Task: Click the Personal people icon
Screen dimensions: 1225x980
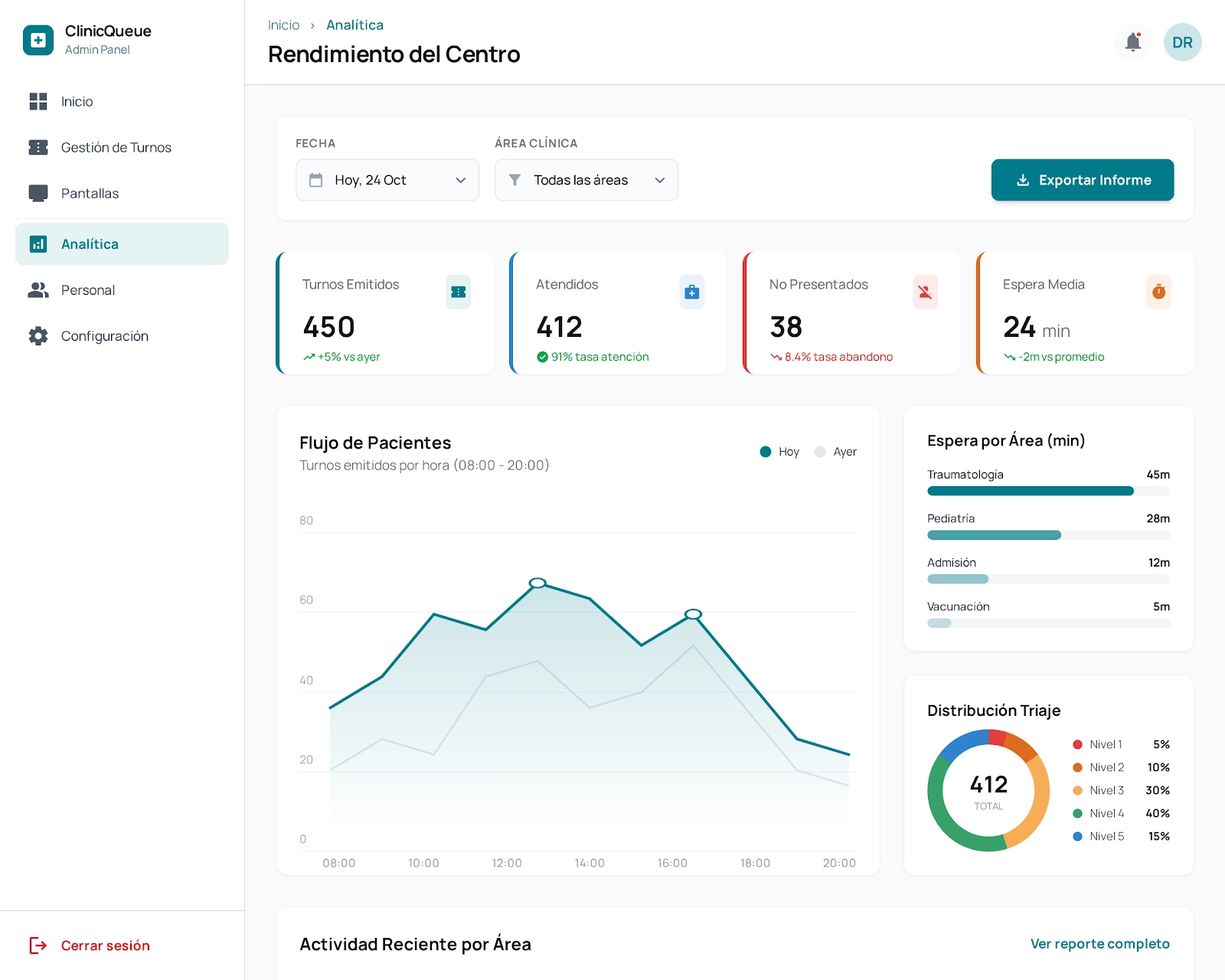Action: point(38,290)
